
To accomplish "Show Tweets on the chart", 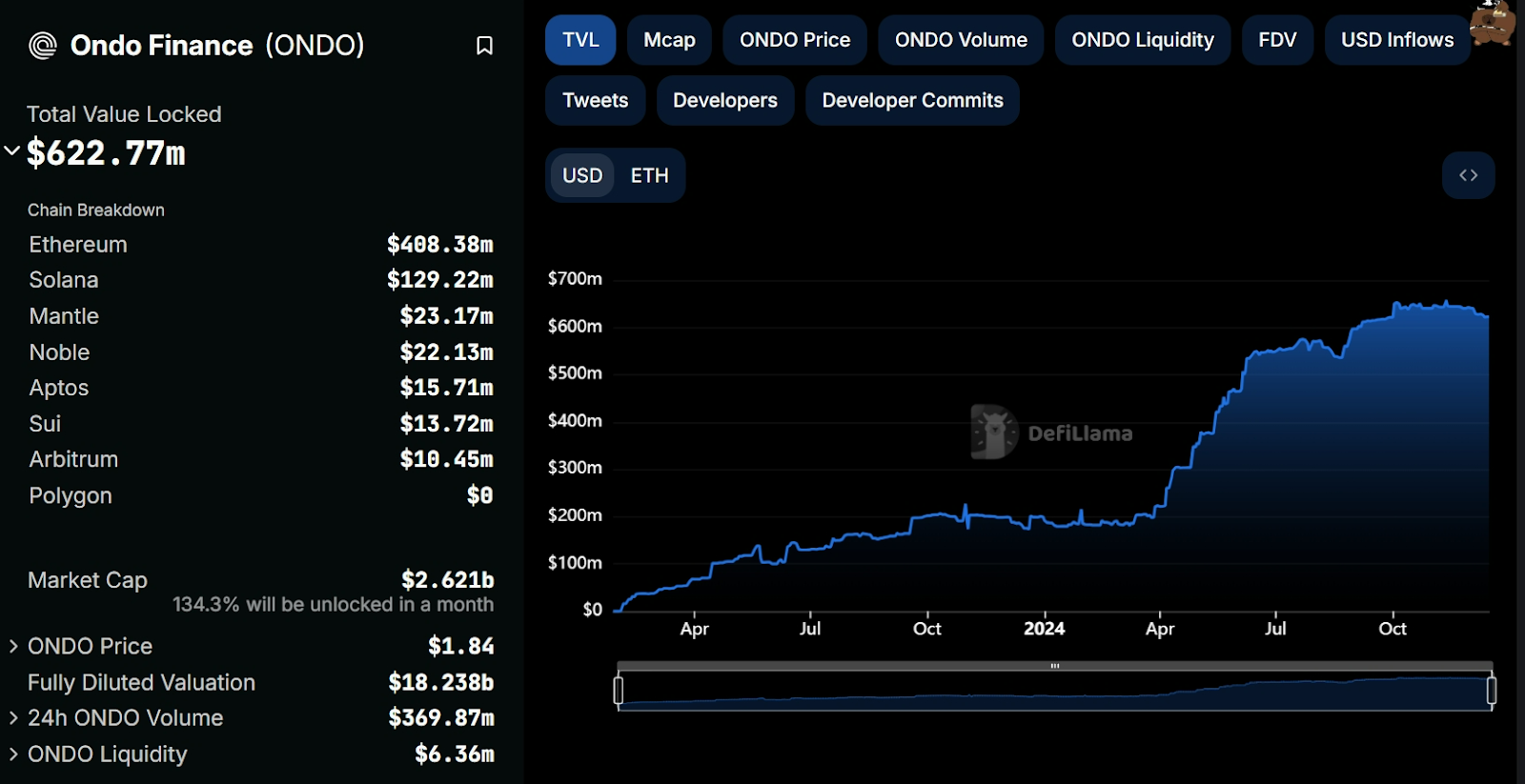I will (595, 100).
